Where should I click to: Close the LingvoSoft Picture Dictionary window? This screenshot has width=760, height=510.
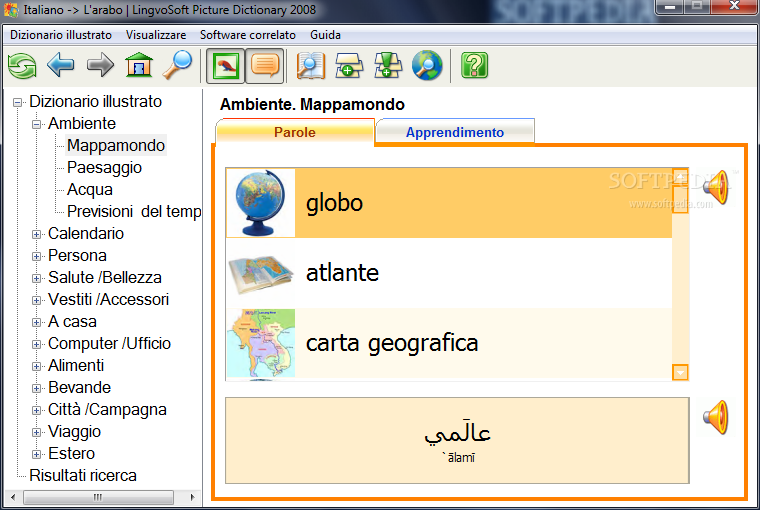coord(734,7)
